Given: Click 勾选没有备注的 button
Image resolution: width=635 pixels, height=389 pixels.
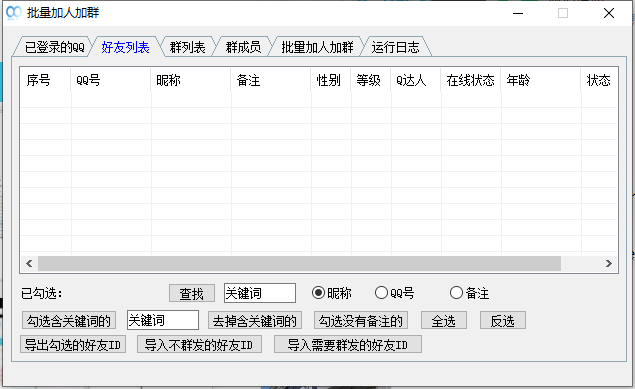Looking at the screenshot, I should click(361, 321).
